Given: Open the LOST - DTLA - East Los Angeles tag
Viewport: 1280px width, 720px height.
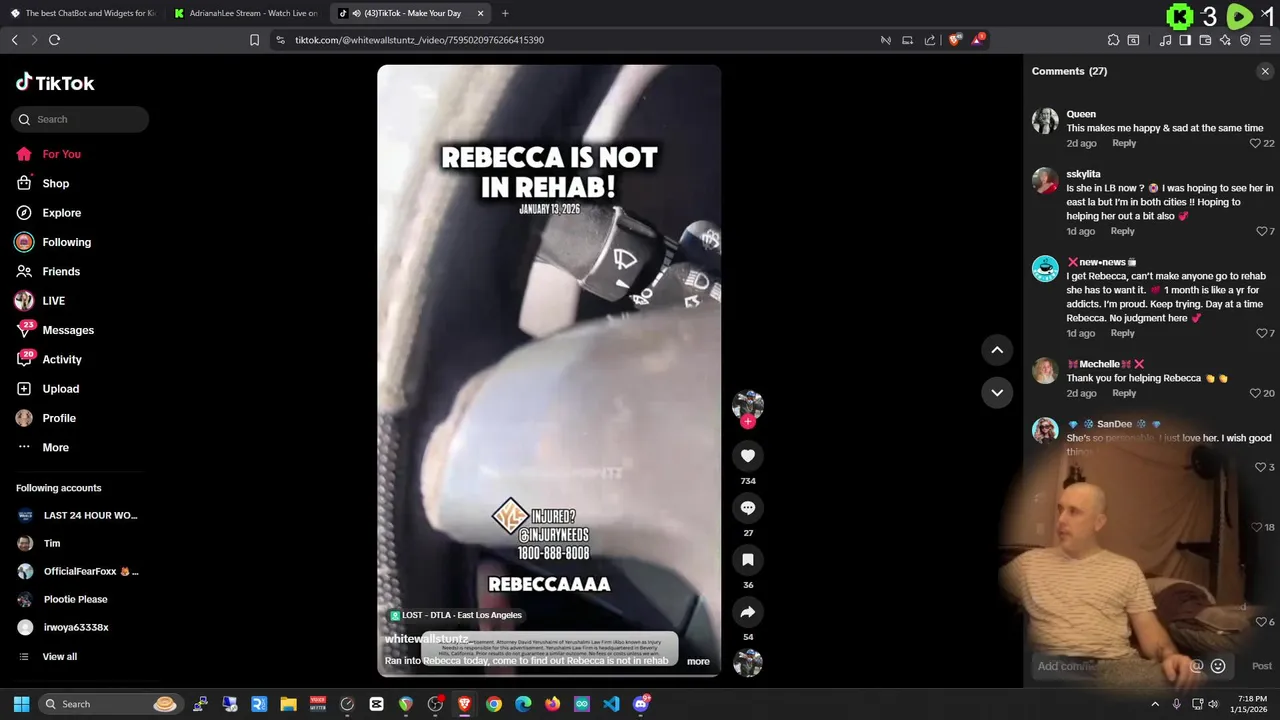Looking at the screenshot, I should tap(456, 615).
